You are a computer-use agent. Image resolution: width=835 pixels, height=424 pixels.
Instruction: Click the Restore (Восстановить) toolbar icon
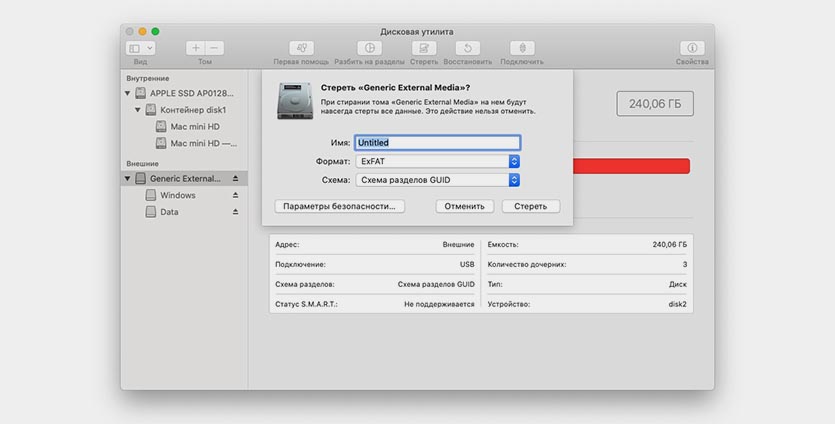467,48
